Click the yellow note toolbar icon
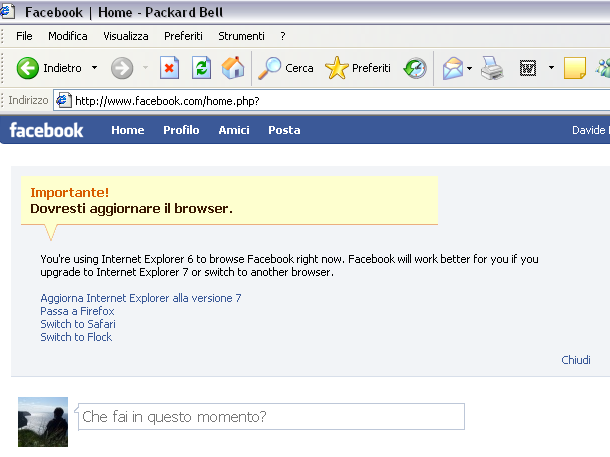610x457 pixels. [575, 68]
